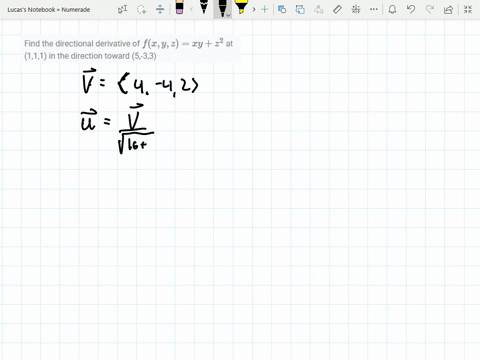
Task: Click the Ink to Shape icon
Action: tap(300, 9)
